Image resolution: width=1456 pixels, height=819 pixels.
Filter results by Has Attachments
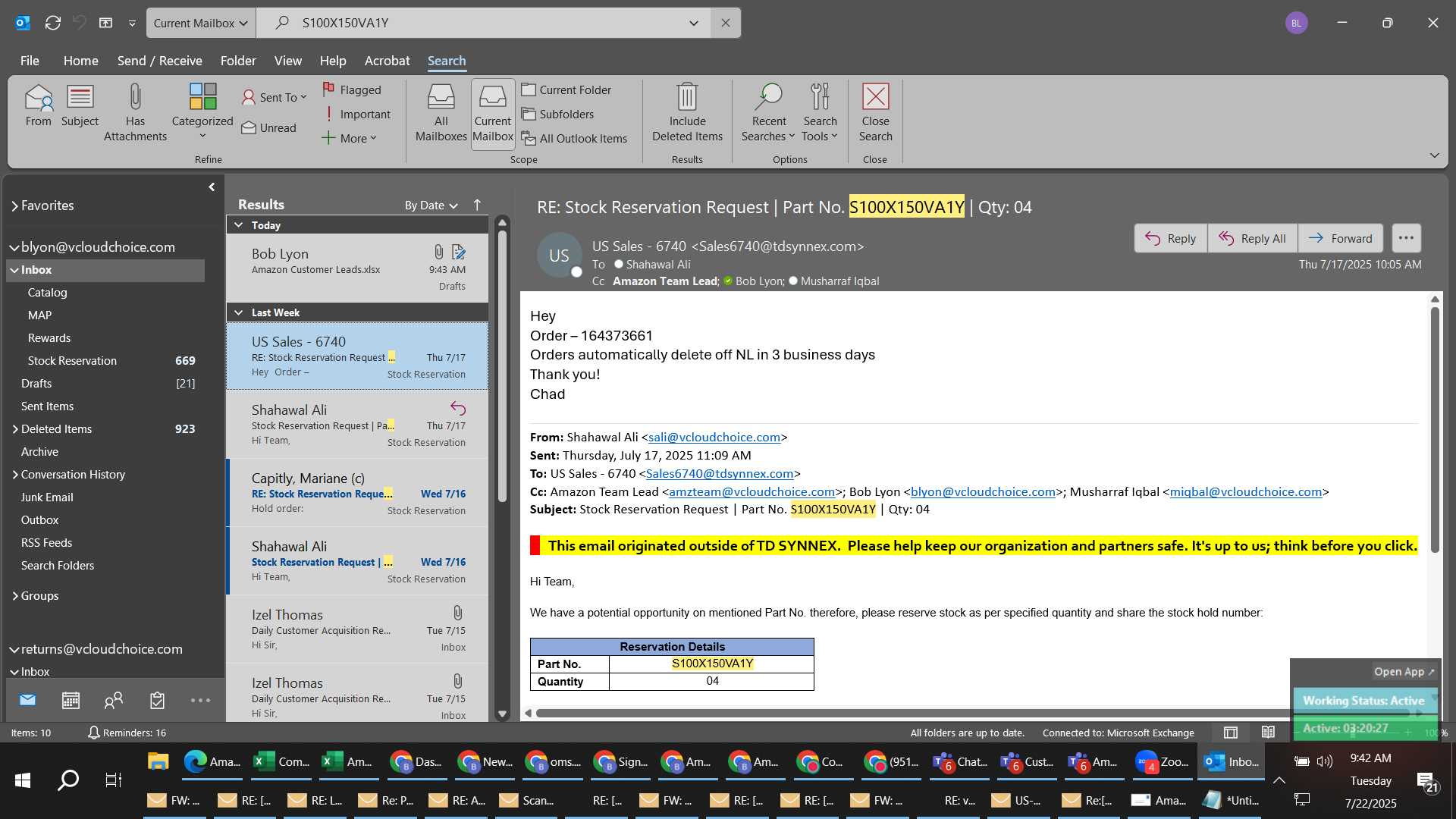tap(135, 113)
